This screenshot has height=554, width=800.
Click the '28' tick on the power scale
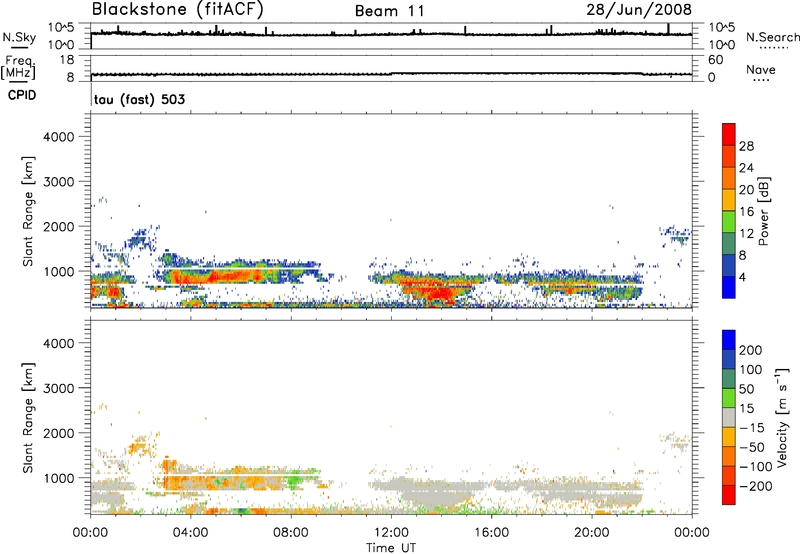[x=746, y=146]
